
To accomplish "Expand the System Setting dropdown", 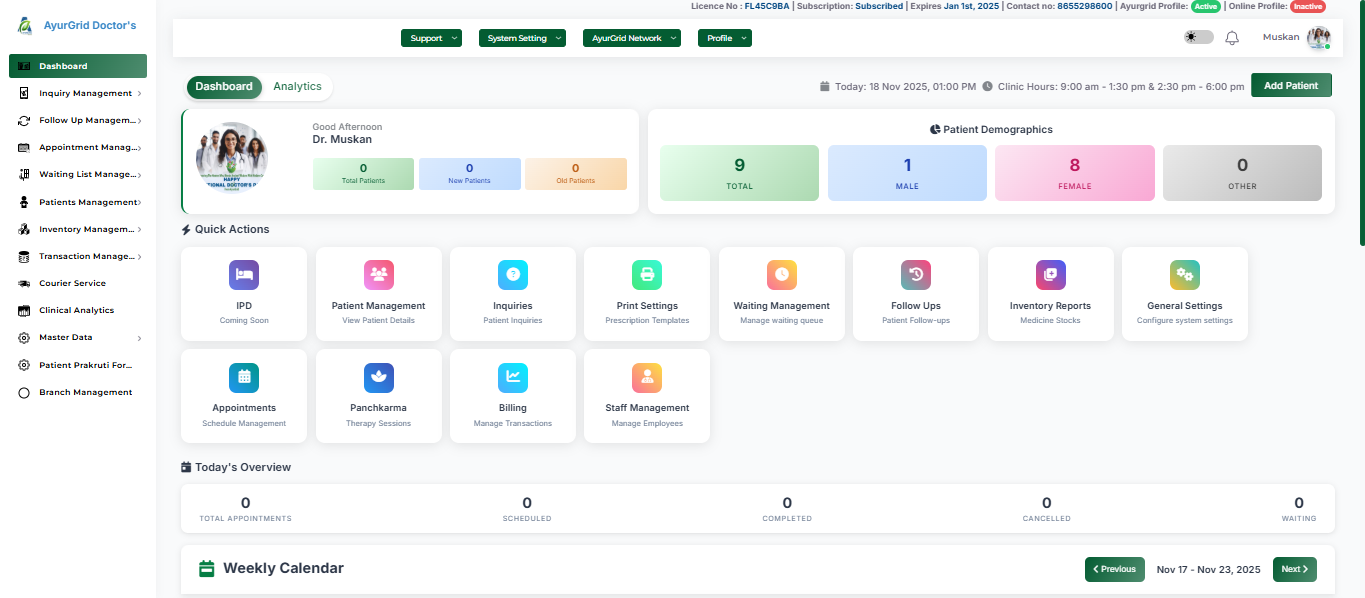I will point(521,37).
